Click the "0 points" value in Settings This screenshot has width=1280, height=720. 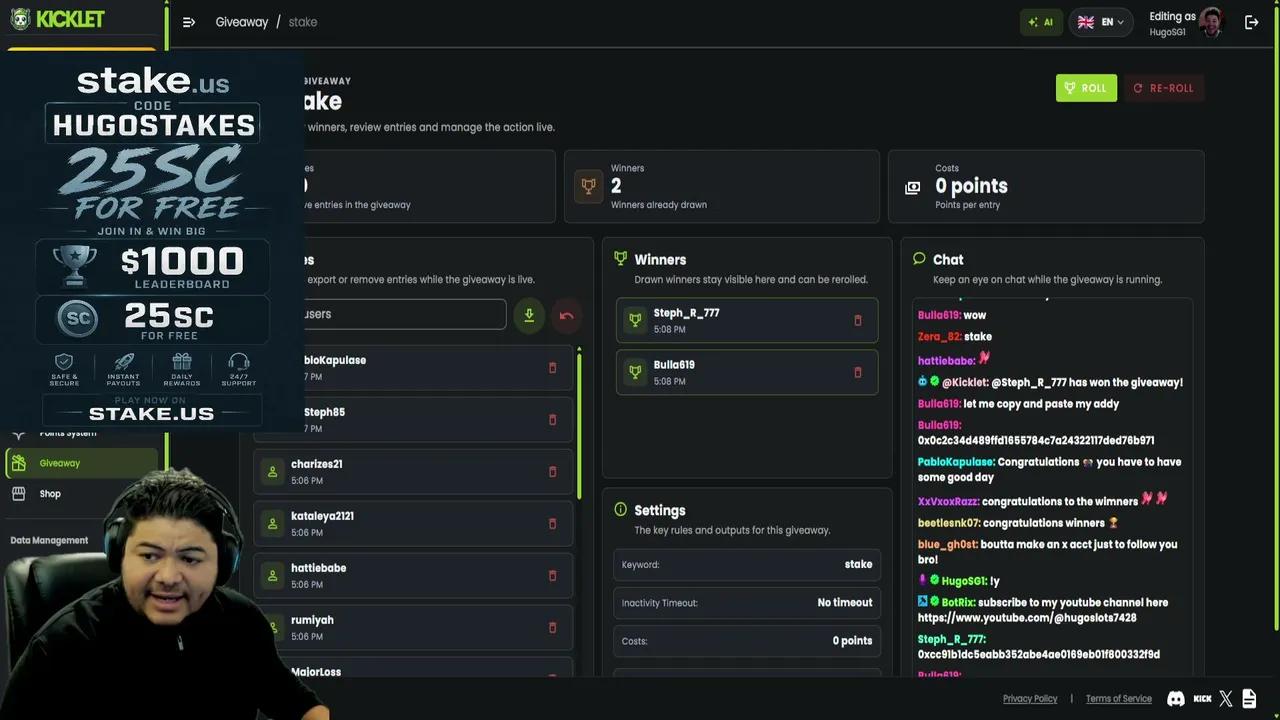[852, 641]
